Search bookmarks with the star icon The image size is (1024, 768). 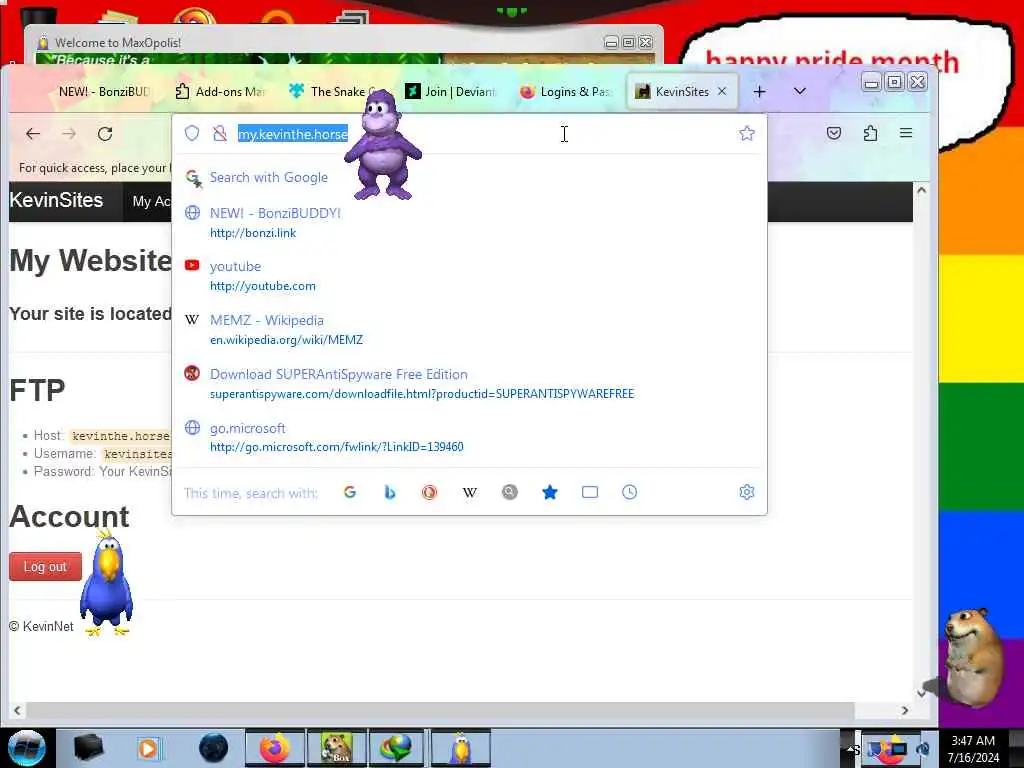550,492
